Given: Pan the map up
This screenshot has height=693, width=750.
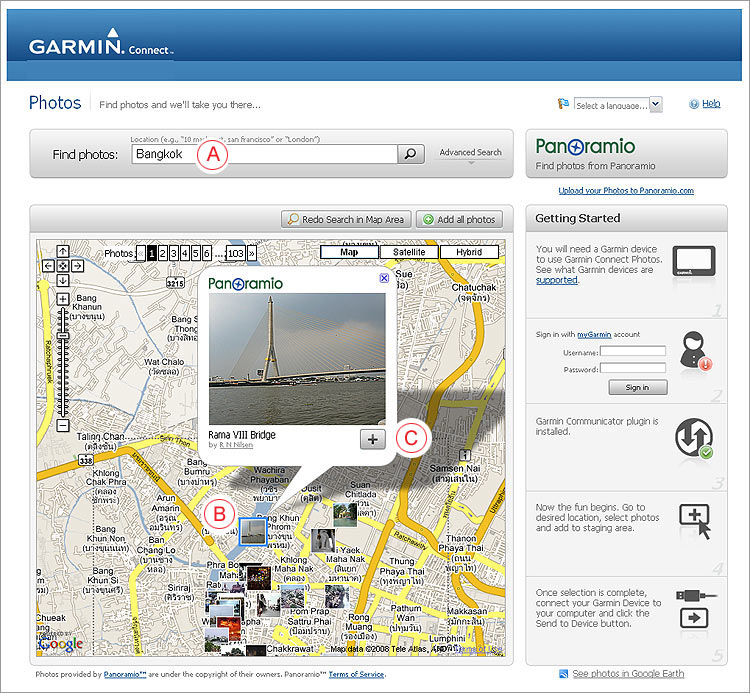Looking at the screenshot, I should [x=62, y=252].
